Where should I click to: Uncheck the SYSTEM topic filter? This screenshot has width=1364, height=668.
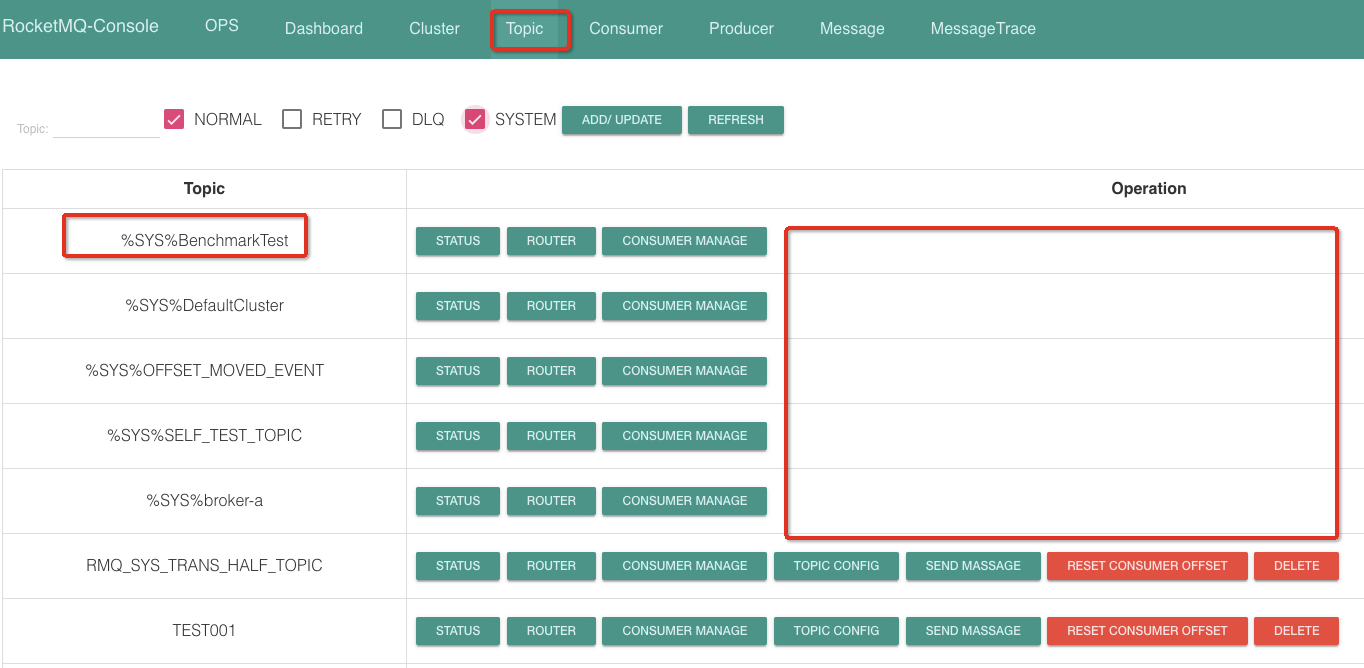tap(474, 118)
